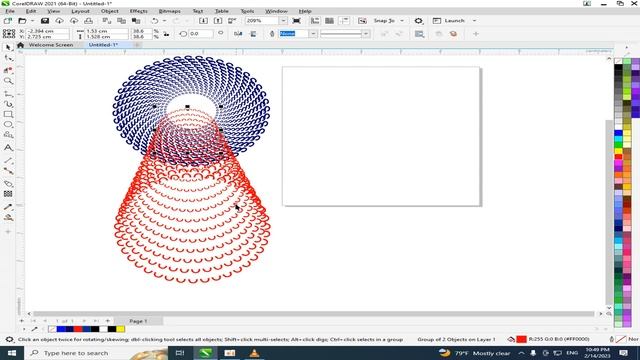The width and height of the screenshot is (640, 360).
Task: Select the Drop Shadow effects tool
Action: [x=8, y=184]
